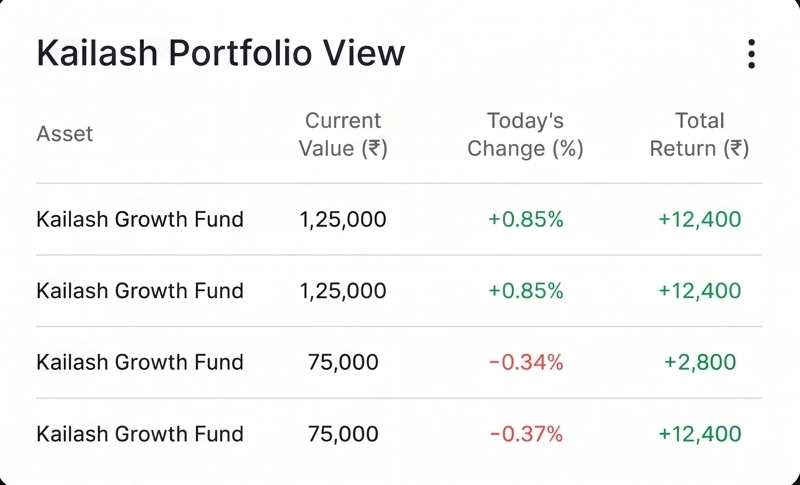The height and width of the screenshot is (485, 800).
Task: Select the −0.34% today's change cell
Action: coord(526,363)
